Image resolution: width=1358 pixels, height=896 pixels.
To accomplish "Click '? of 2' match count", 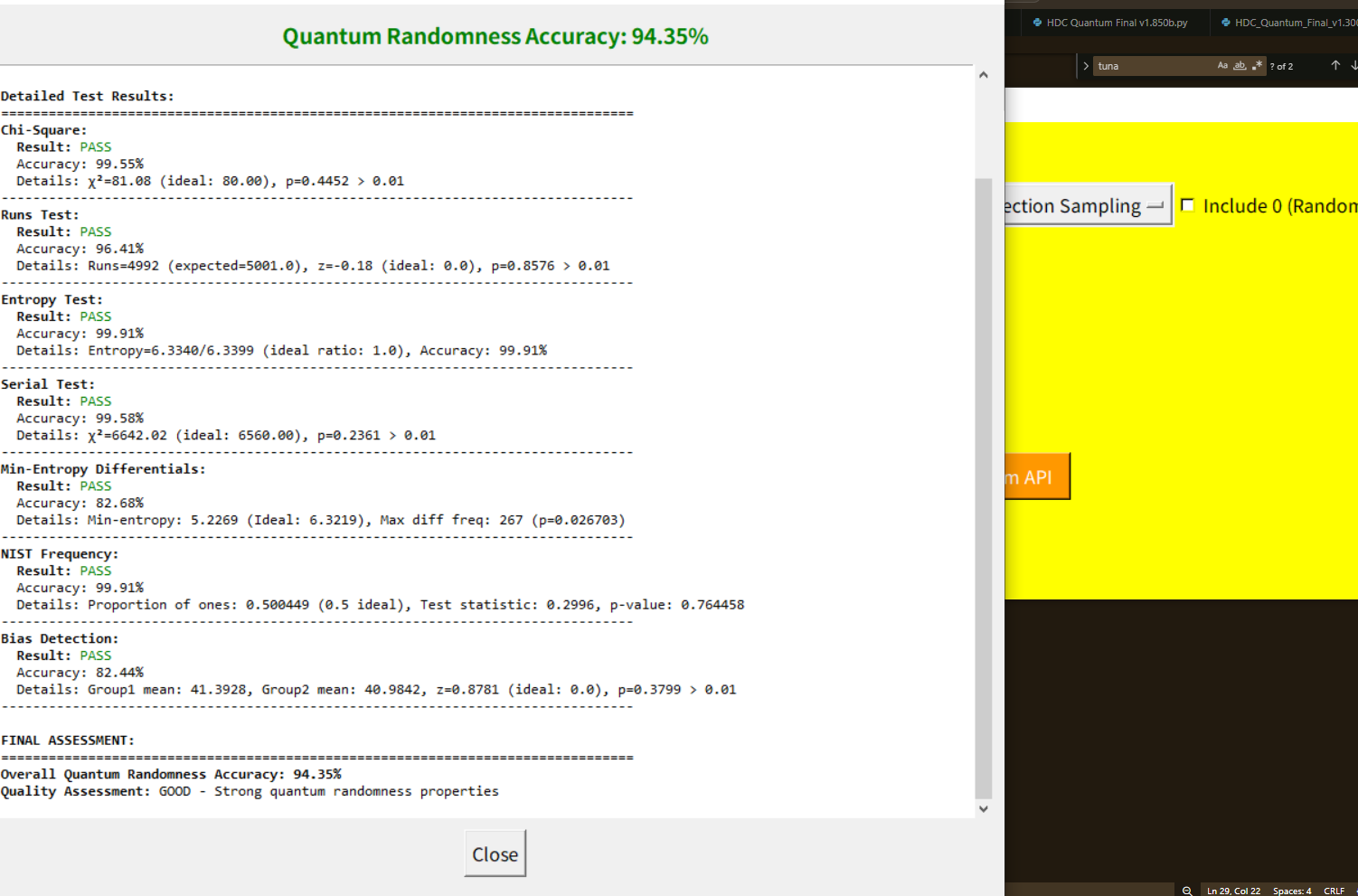I will pos(1281,66).
